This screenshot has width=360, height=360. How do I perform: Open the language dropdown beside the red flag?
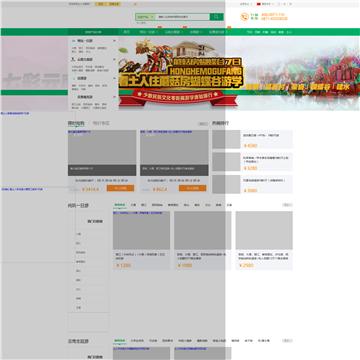[268, 4]
